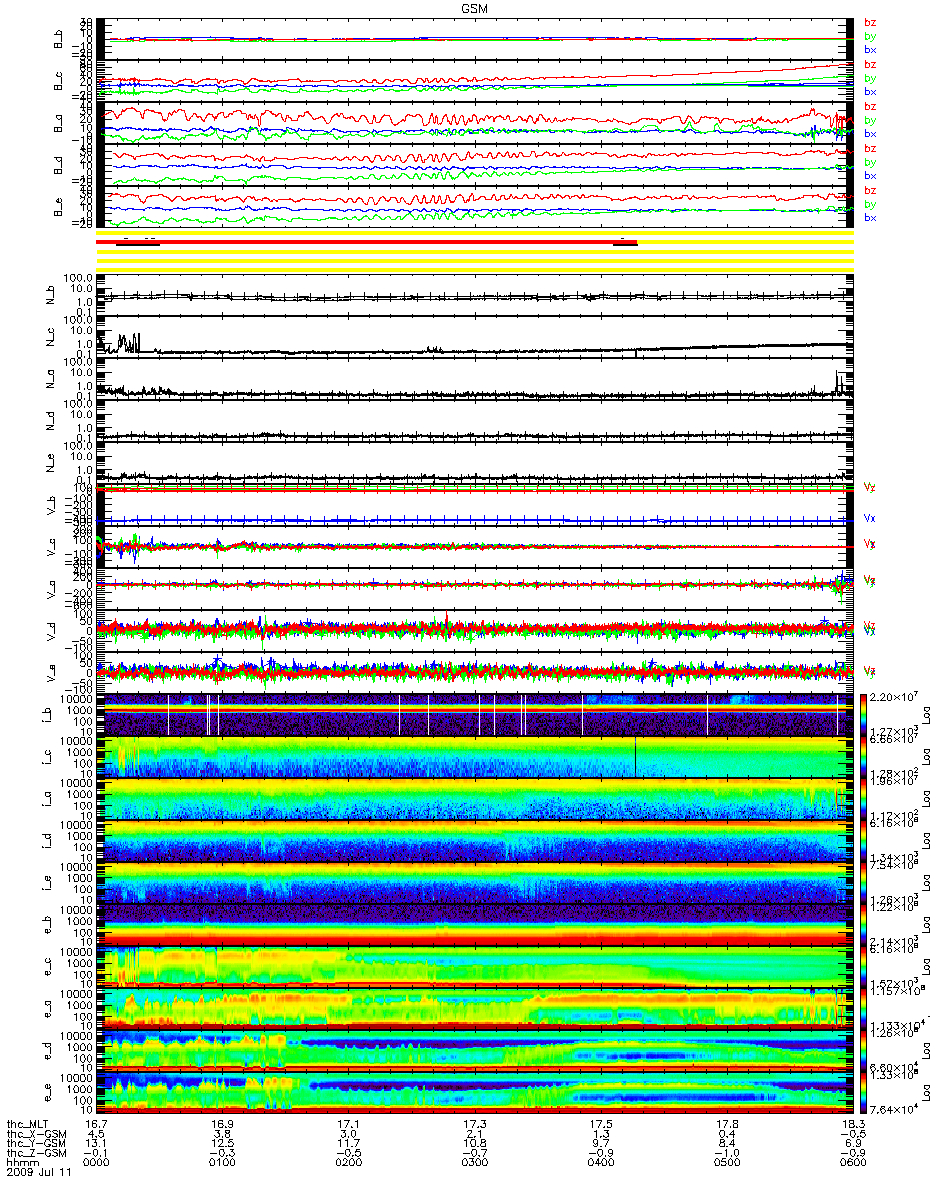930x1200 pixels.
Task: Click the MLT value 17.5
Action: pyautogui.click(x=600, y=1125)
